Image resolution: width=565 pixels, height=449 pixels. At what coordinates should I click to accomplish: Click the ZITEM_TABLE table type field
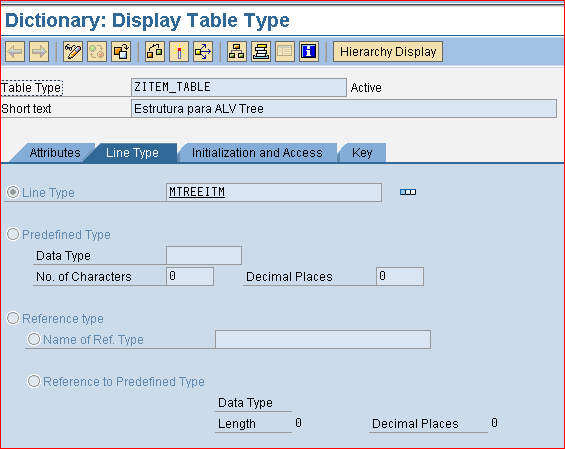(239, 87)
